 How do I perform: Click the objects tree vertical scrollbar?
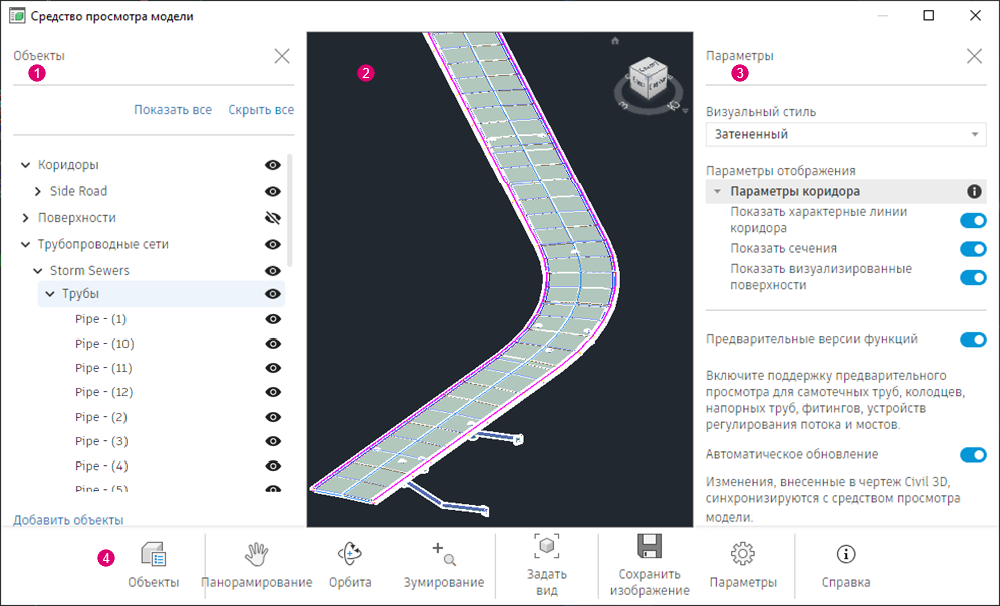[291, 211]
